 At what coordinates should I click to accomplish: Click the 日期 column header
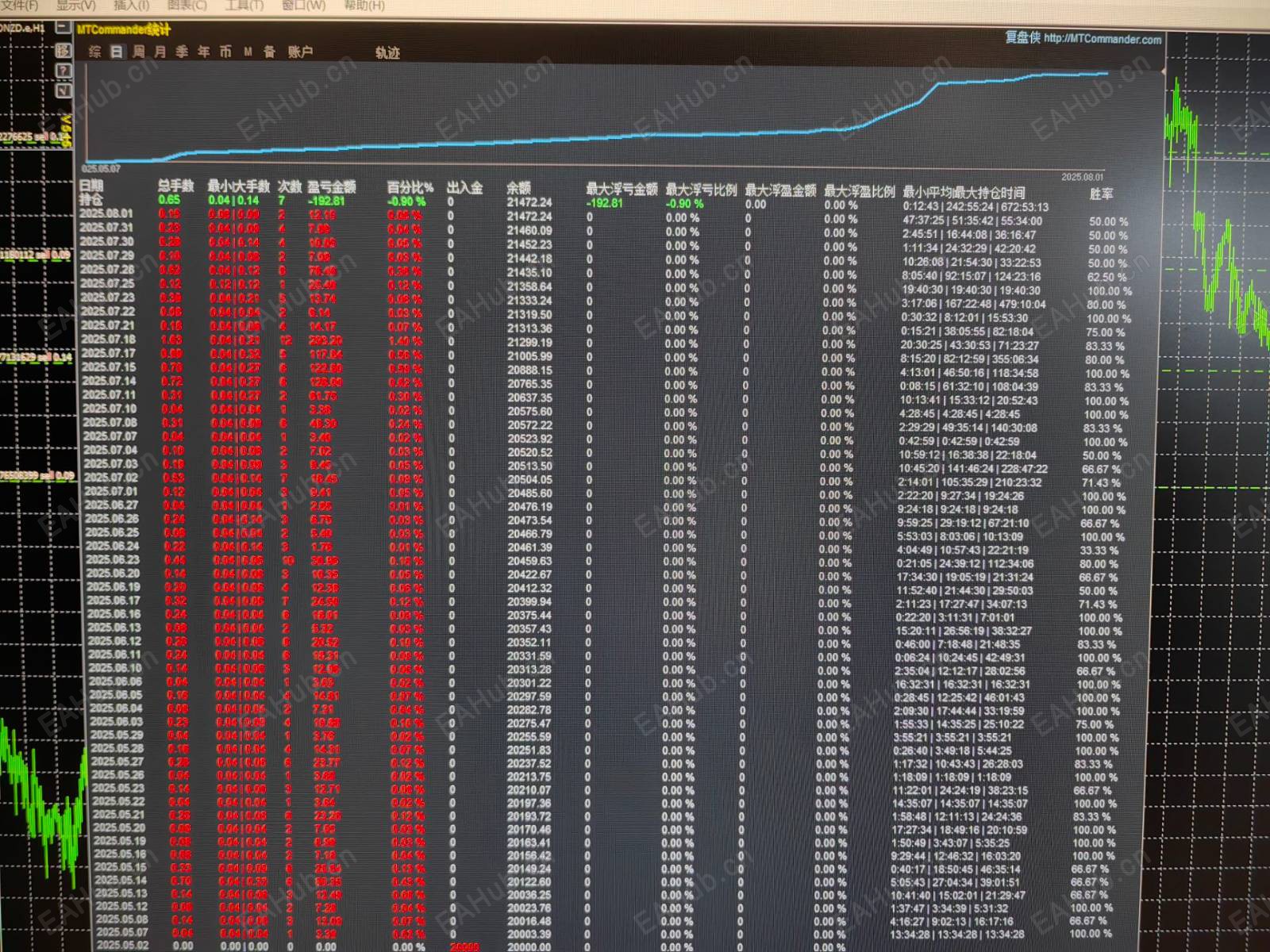pyautogui.click(x=92, y=186)
